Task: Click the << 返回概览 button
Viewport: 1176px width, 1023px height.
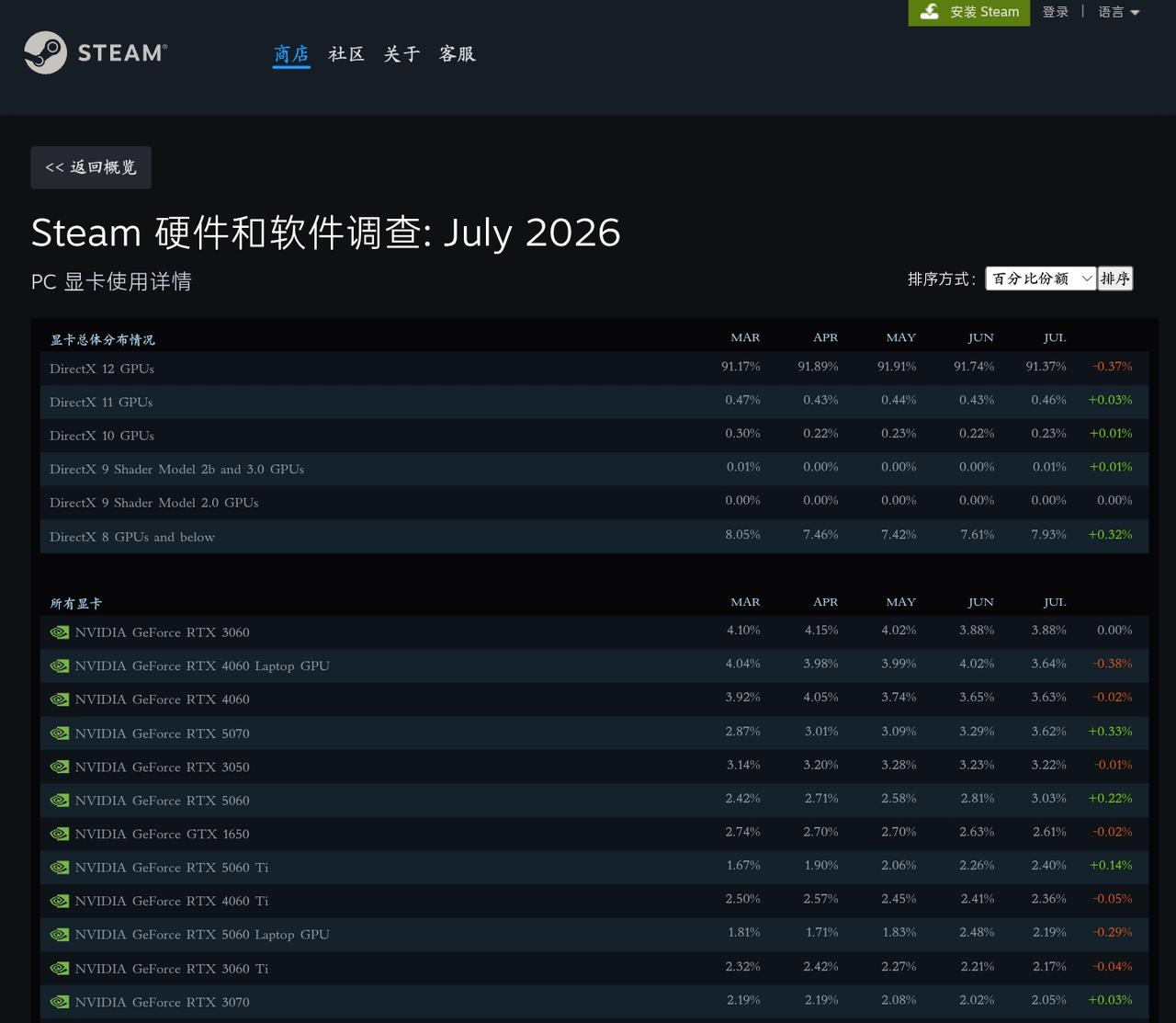Action: click(x=91, y=167)
